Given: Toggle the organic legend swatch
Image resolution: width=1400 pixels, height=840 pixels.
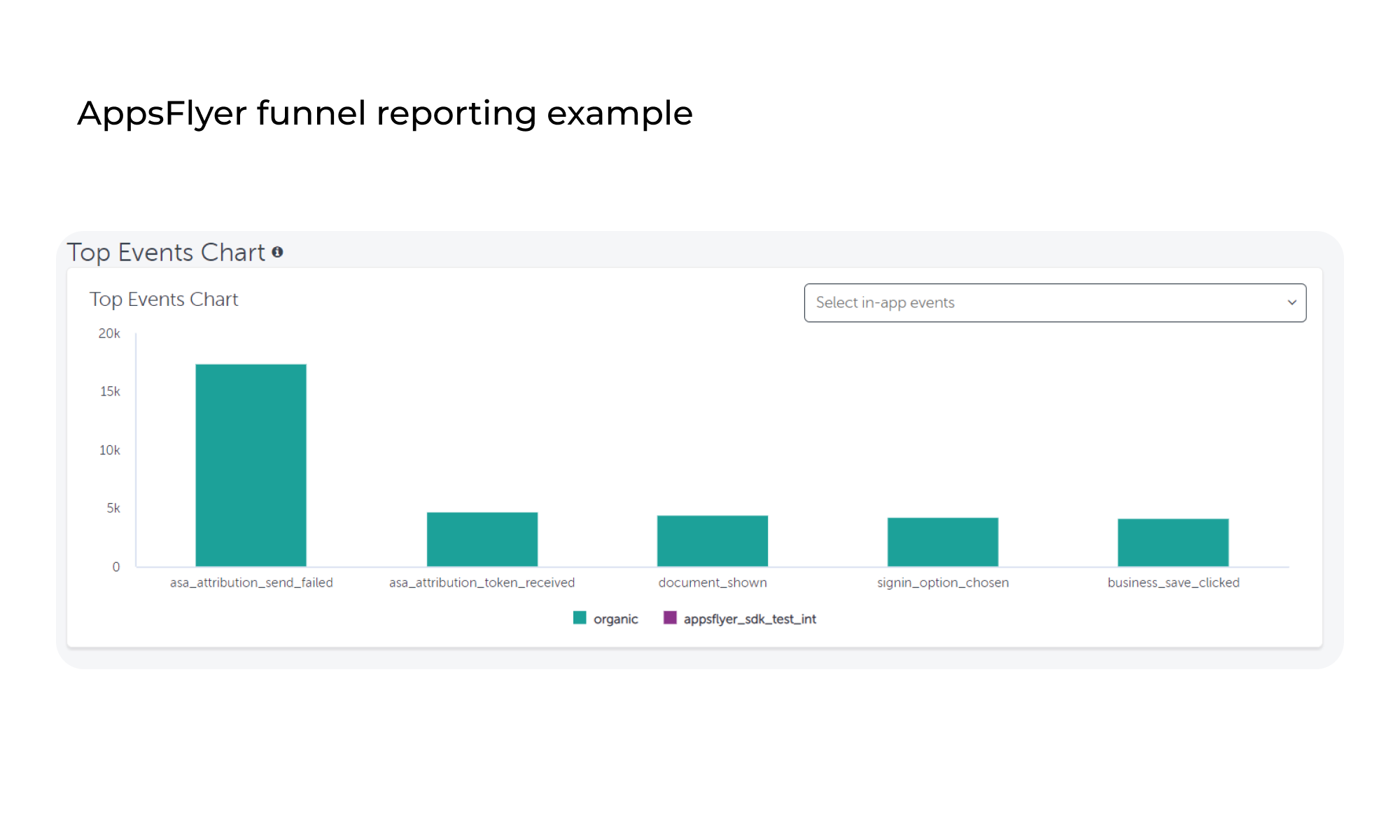Looking at the screenshot, I should click(x=580, y=617).
